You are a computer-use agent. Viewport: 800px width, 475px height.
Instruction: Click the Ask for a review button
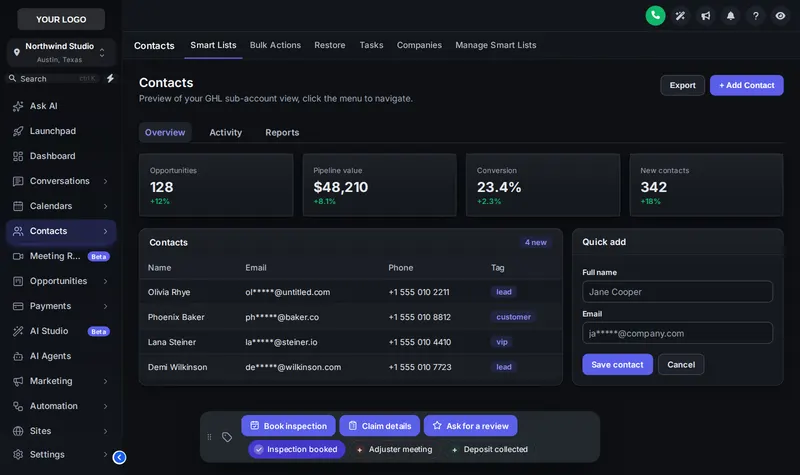click(470, 426)
